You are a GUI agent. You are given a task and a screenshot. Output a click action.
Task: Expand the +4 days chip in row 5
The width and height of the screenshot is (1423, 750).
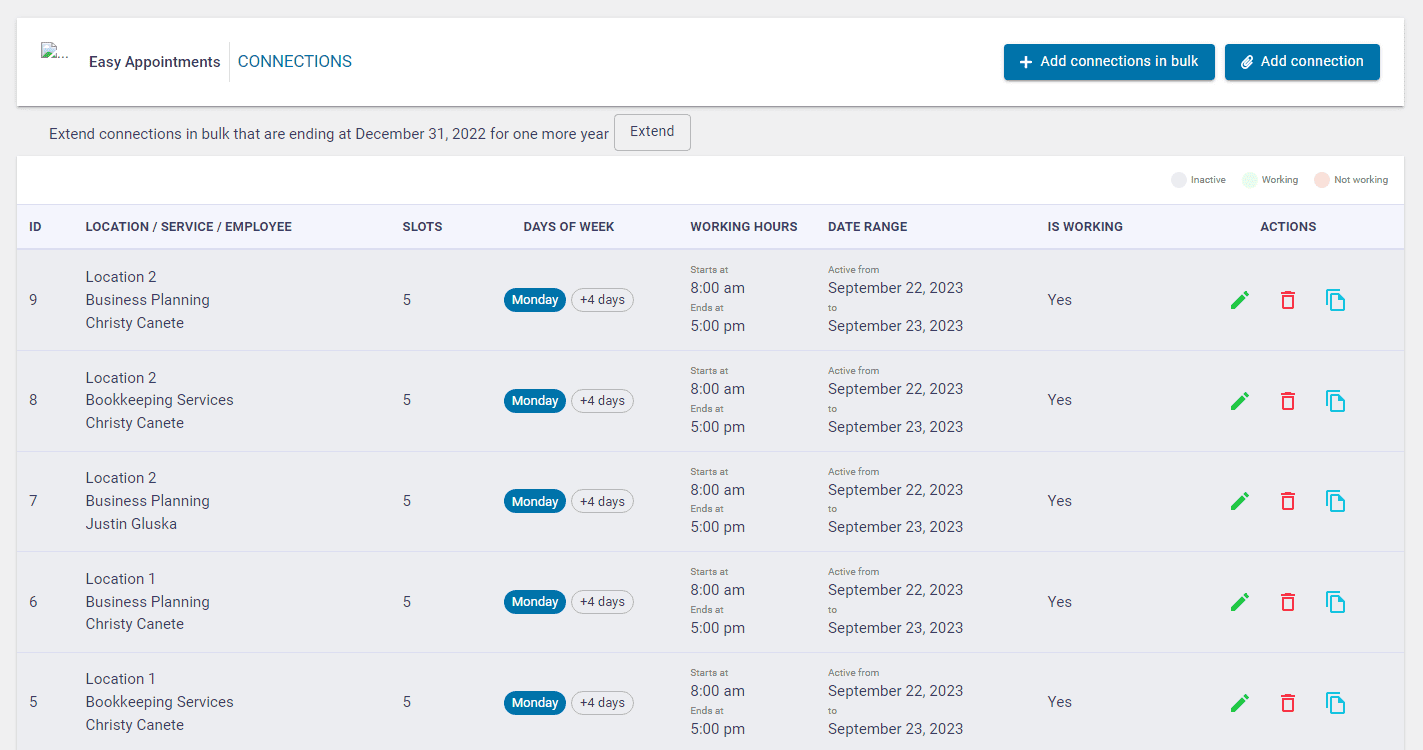point(602,703)
